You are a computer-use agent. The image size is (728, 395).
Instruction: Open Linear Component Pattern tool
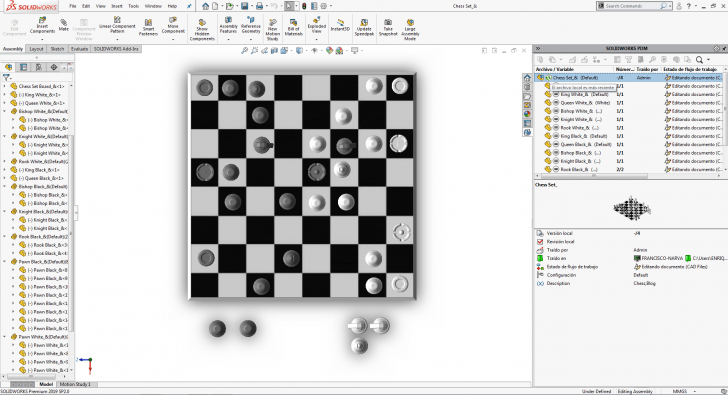[x=117, y=25]
